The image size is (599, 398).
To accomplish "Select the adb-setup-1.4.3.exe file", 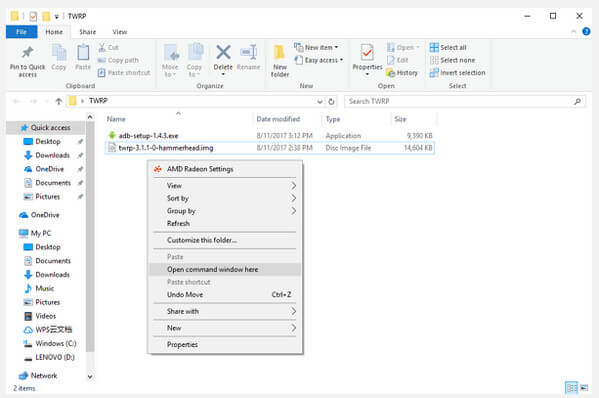I will (x=148, y=136).
